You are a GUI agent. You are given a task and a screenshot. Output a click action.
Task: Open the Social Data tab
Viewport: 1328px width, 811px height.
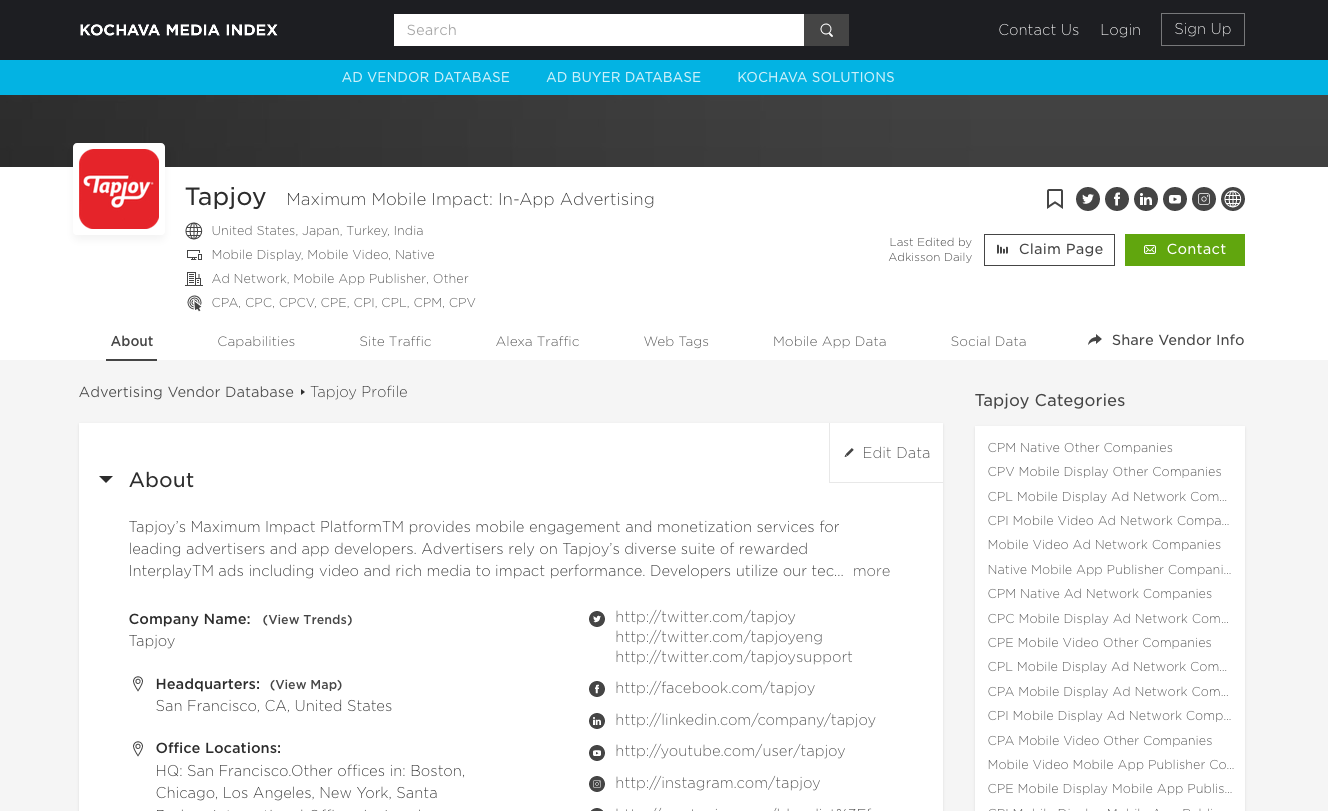coord(988,341)
